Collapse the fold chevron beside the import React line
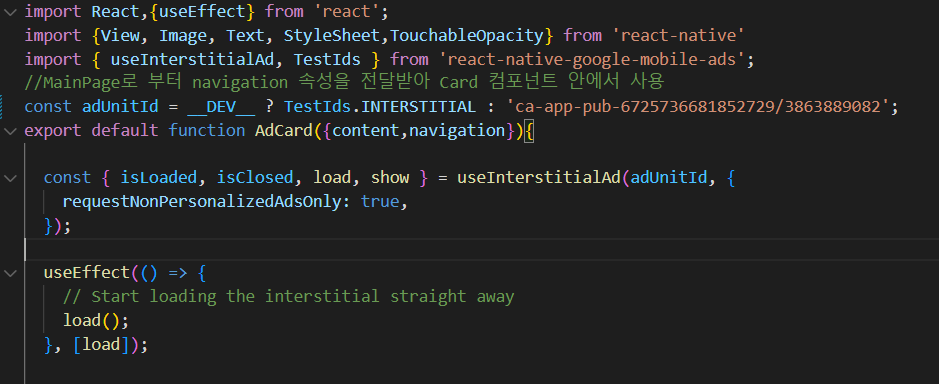The width and height of the screenshot is (939, 384). pyautogui.click(x=10, y=11)
